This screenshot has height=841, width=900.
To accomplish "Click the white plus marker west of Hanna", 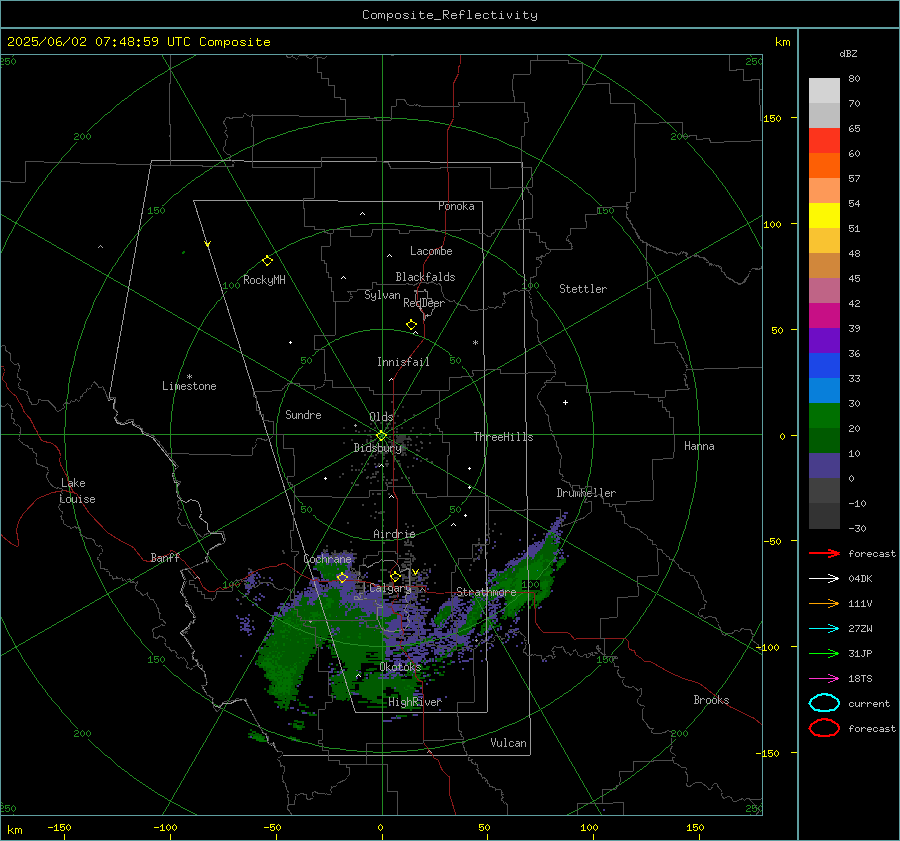I will [x=565, y=402].
